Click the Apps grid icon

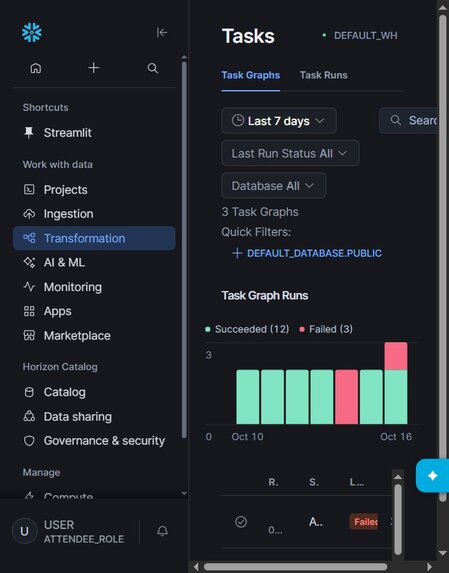click(29, 311)
